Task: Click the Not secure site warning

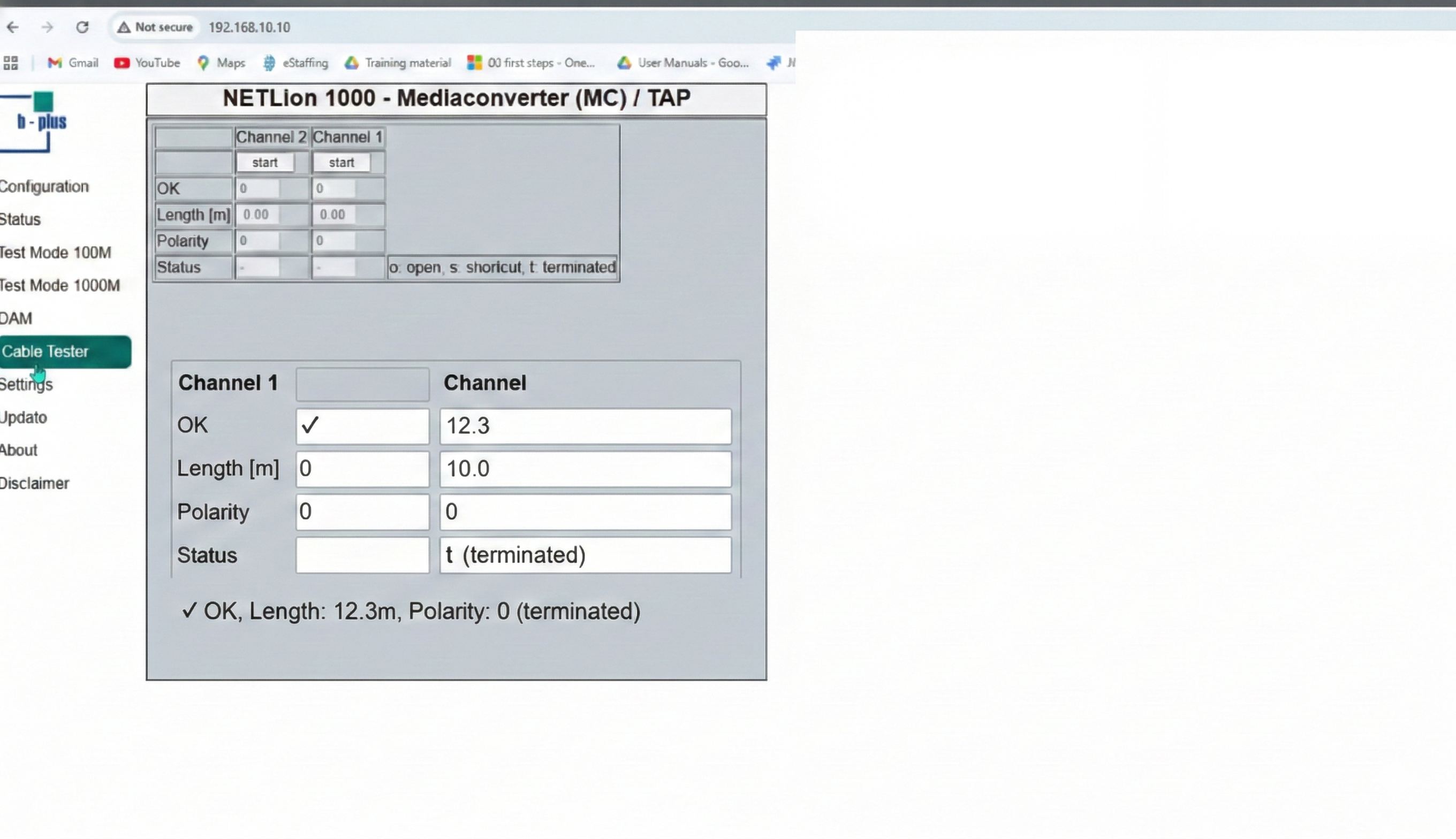Action: click(x=155, y=27)
